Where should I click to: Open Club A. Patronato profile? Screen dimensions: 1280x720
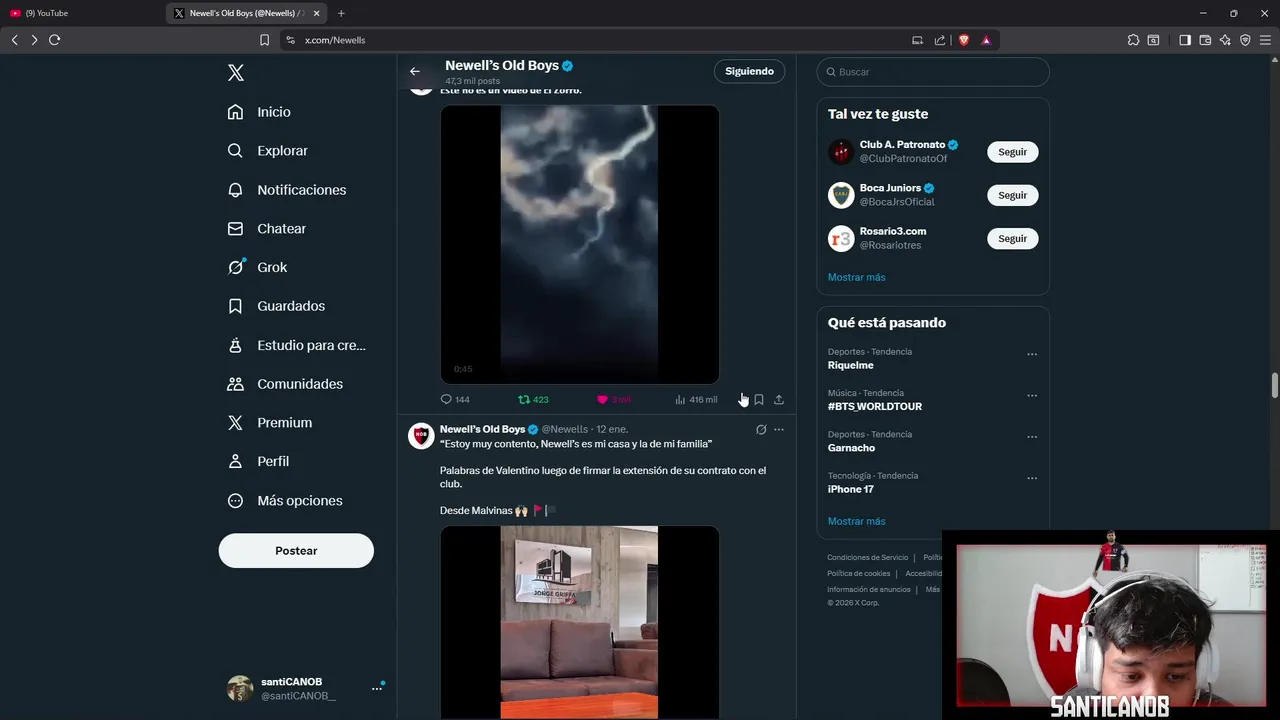[902, 145]
